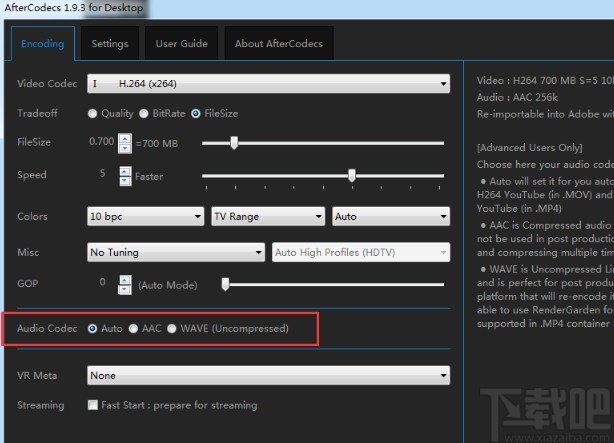Image resolution: width=614 pixels, height=443 pixels.
Task: Click the 'Misc' label
Action: coord(28,252)
